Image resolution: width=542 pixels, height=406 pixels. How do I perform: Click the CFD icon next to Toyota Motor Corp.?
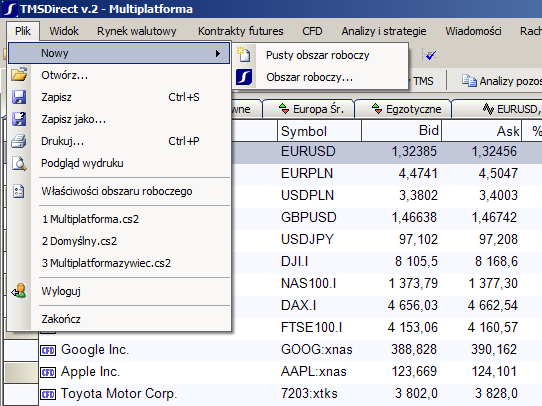click(48, 394)
